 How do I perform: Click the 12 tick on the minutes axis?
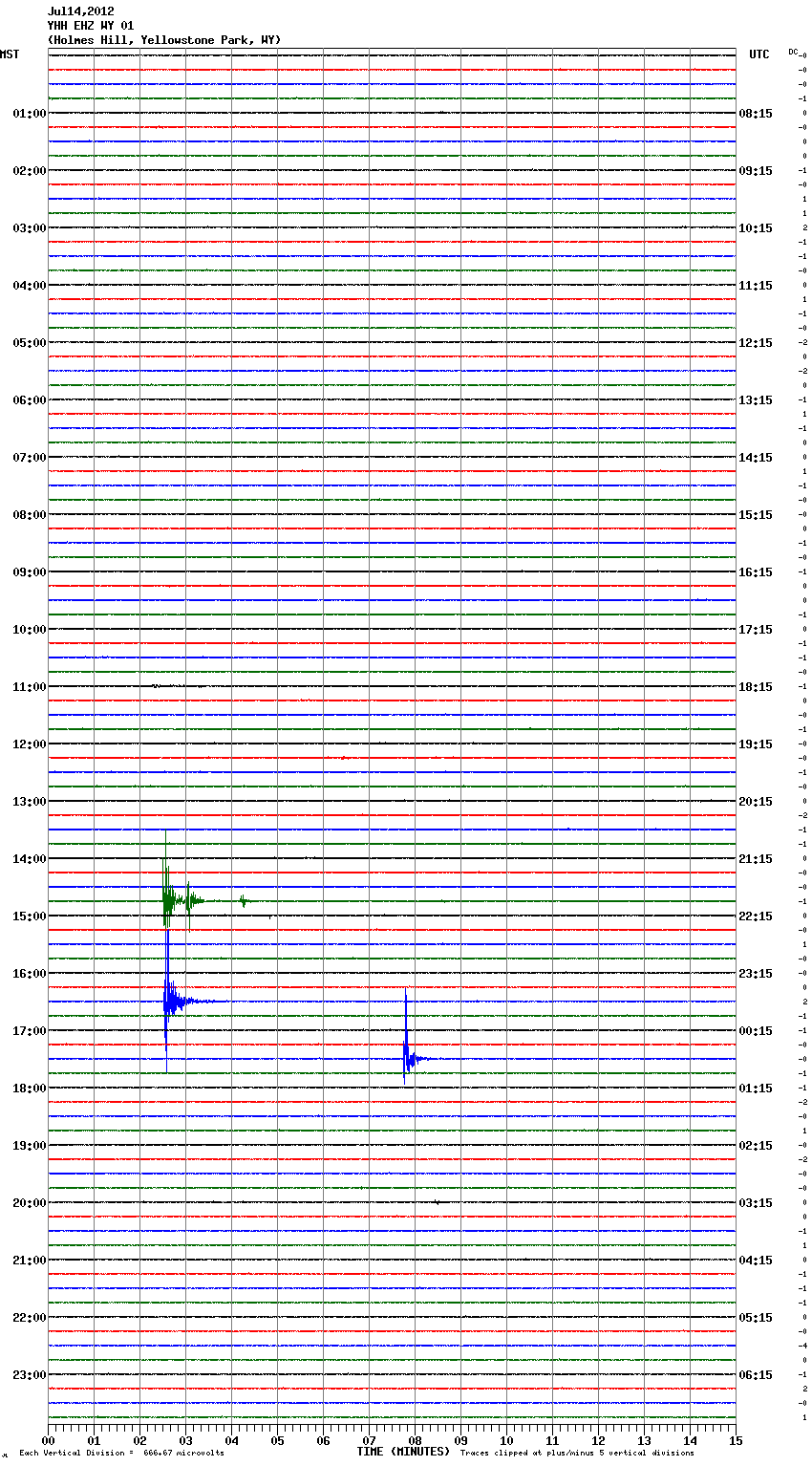point(598,1440)
